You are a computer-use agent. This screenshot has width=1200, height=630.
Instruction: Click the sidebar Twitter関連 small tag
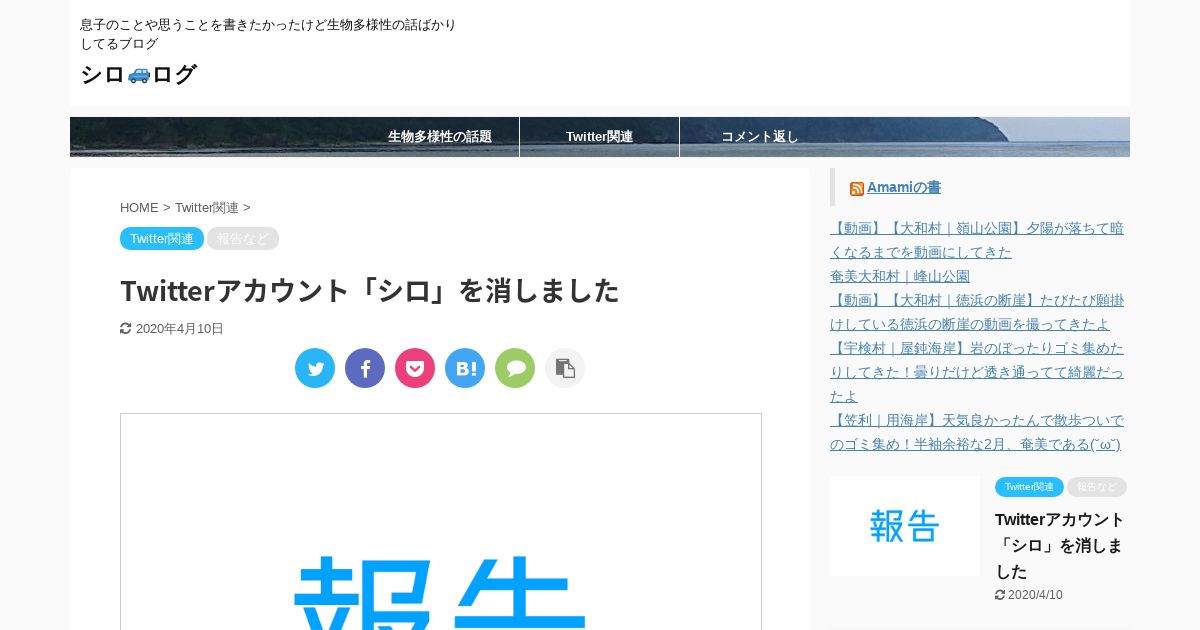[1029, 487]
